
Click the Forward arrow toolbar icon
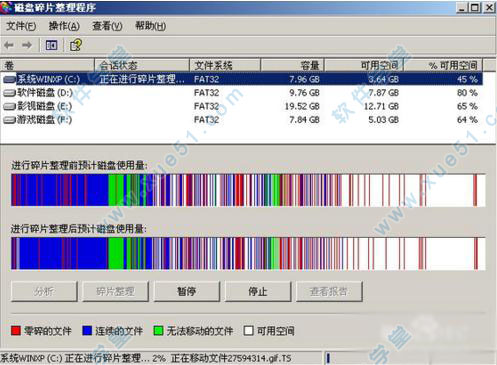coord(27,45)
